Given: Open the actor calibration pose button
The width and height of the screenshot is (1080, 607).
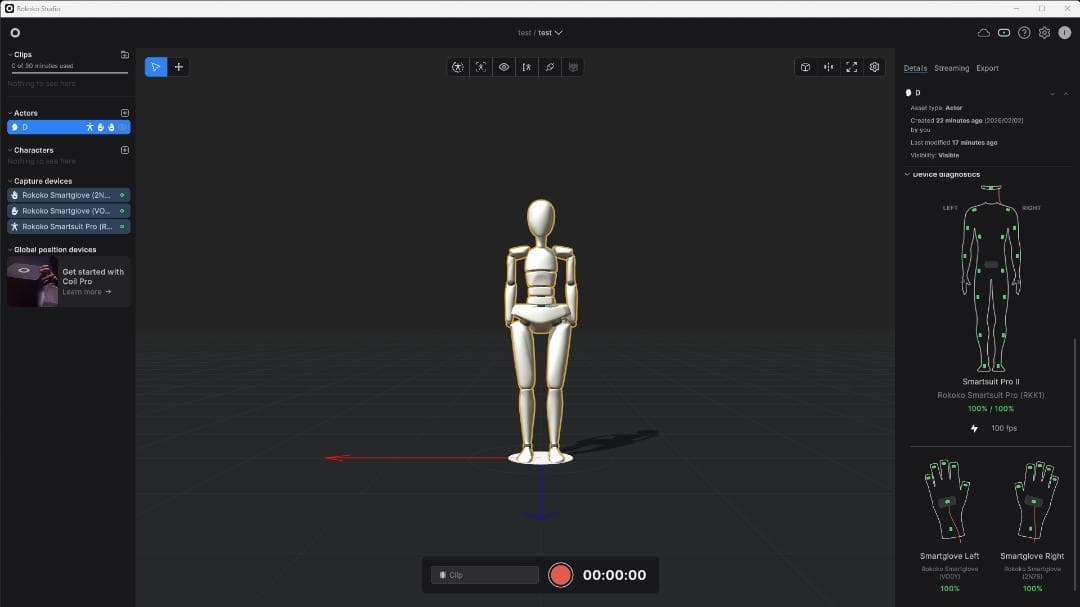Looking at the screenshot, I should point(457,67).
